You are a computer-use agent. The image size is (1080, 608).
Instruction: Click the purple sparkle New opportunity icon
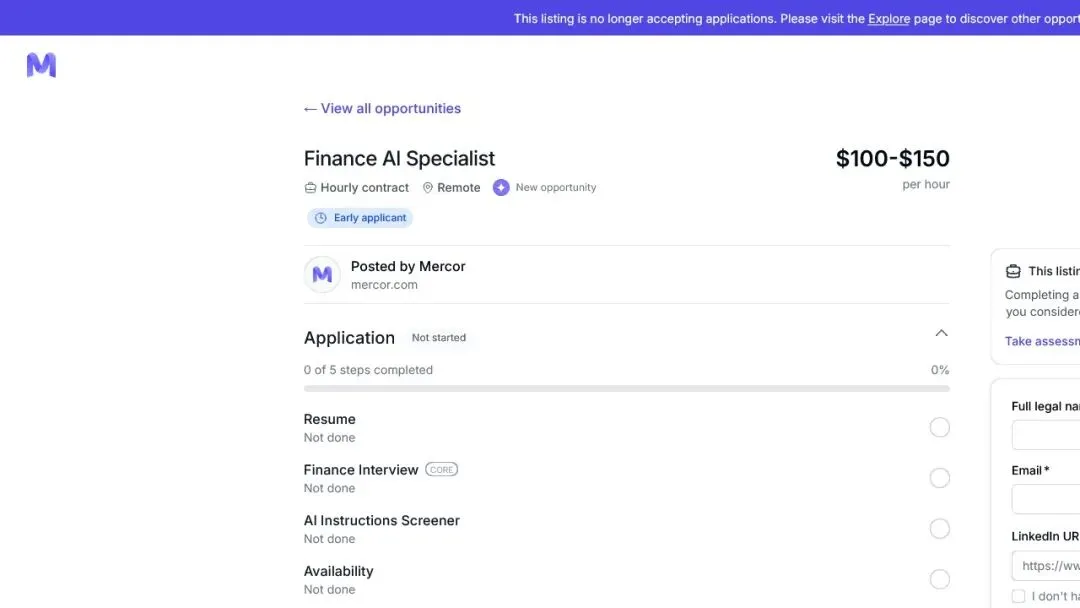tap(501, 187)
